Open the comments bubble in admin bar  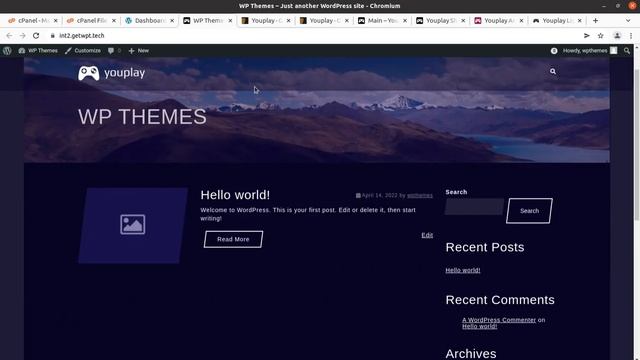[114, 51]
